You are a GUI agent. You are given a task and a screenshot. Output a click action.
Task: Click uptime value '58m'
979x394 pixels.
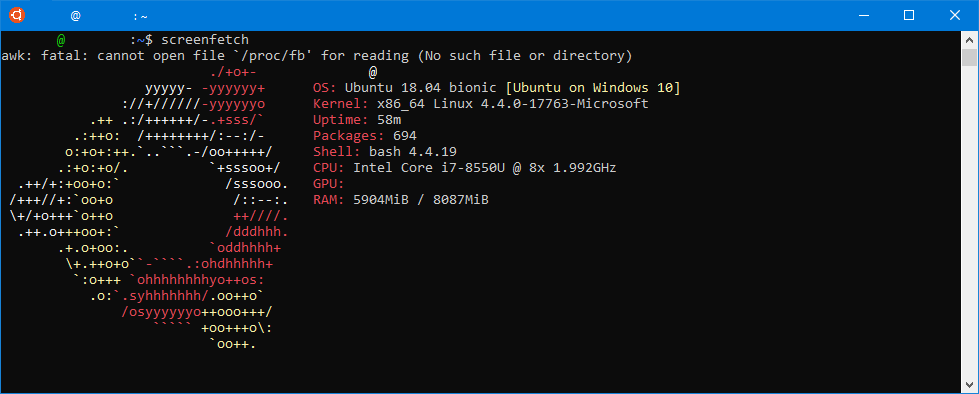click(390, 120)
